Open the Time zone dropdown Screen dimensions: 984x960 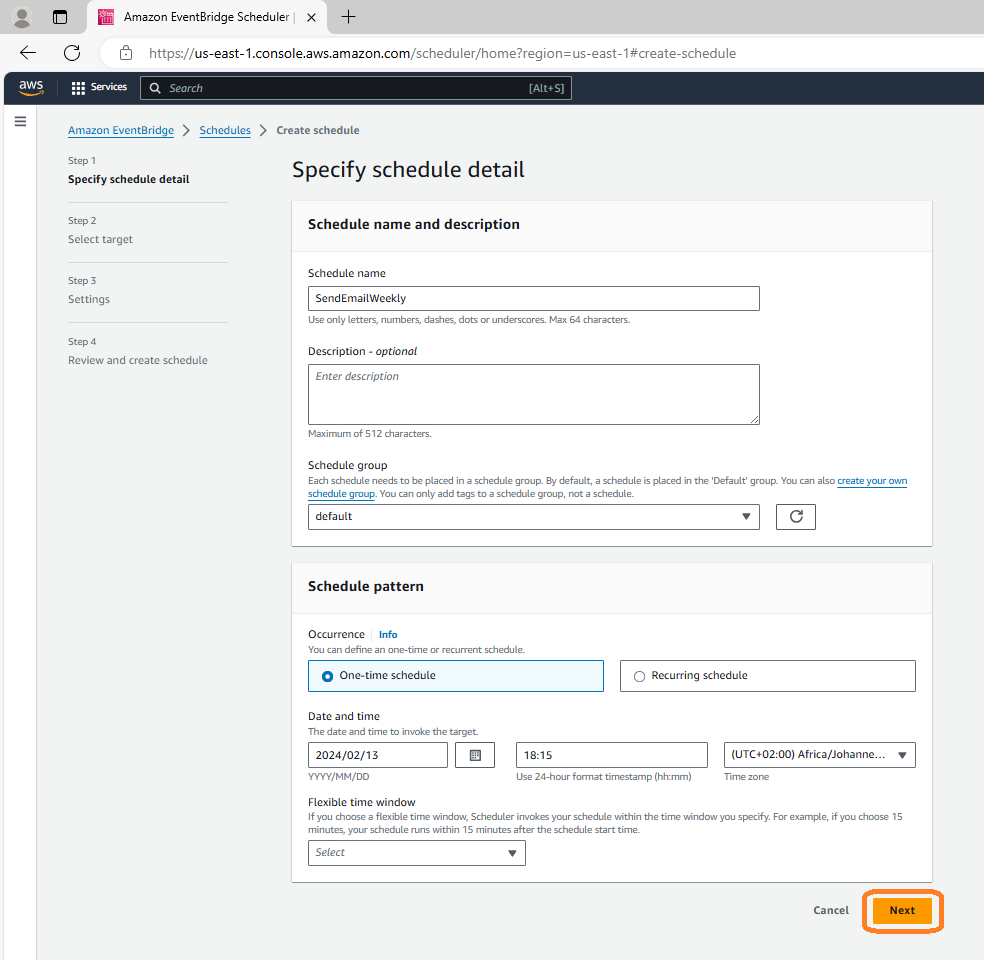pyautogui.click(x=820, y=755)
